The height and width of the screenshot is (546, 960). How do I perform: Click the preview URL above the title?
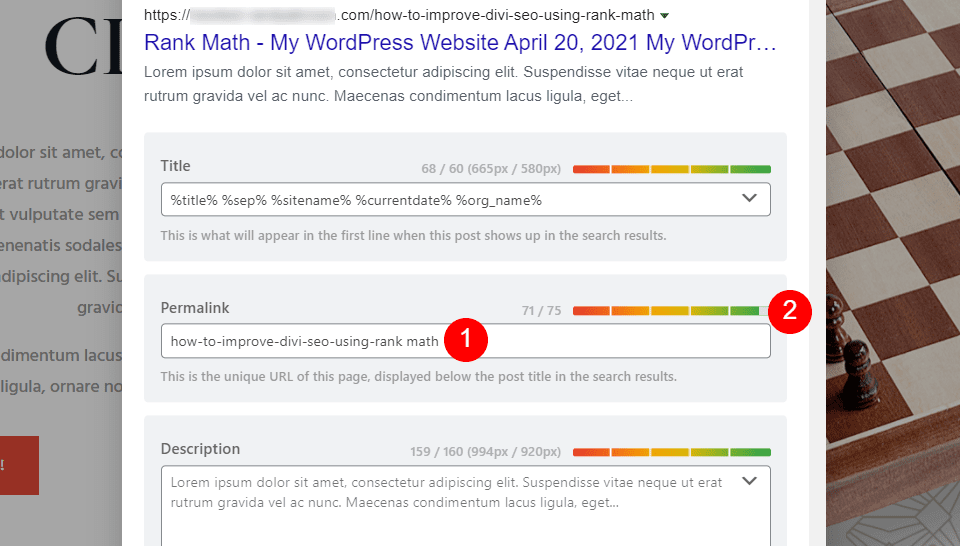coord(400,16)
